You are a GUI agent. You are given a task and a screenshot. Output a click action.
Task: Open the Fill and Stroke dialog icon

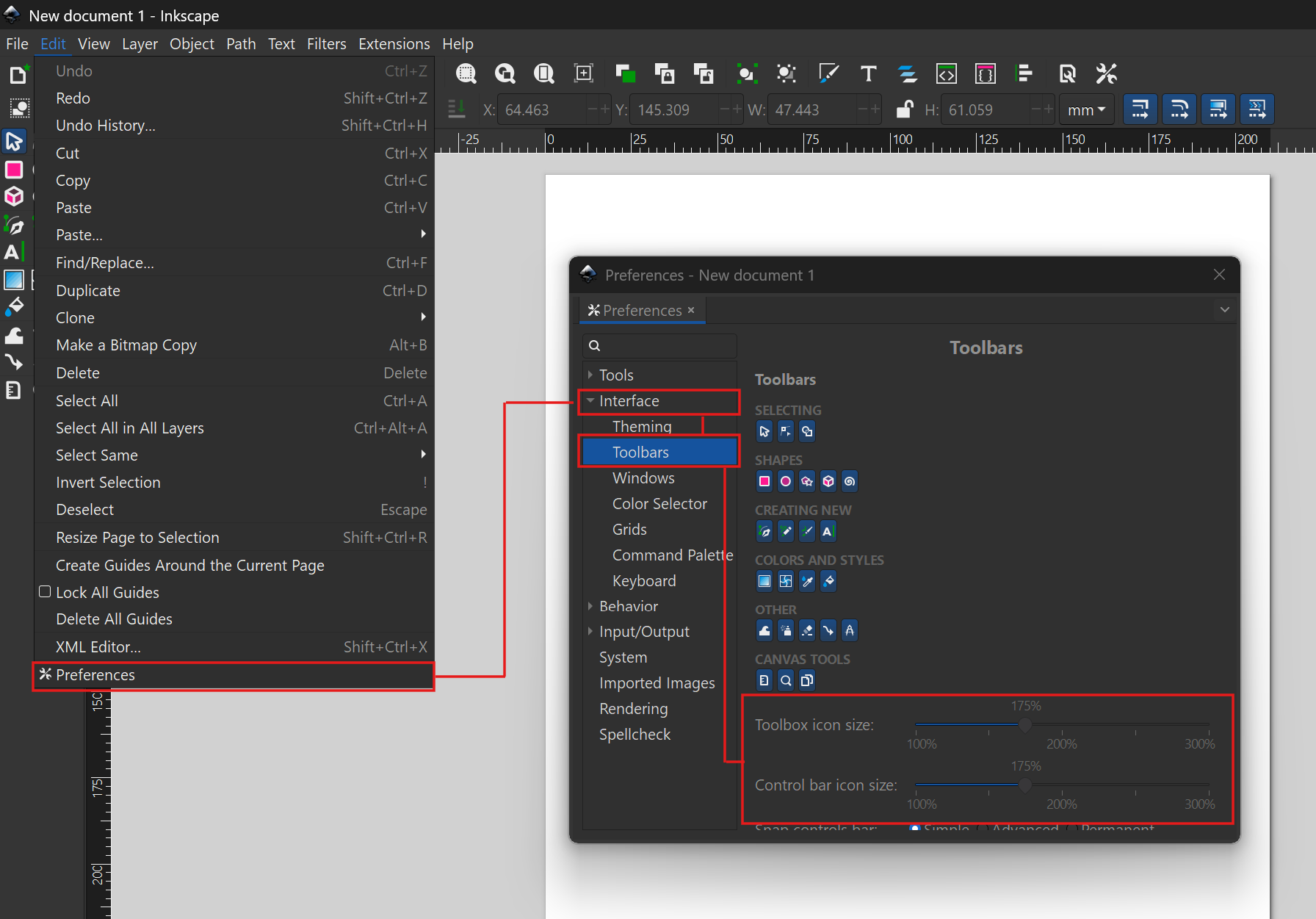tap(828, 73)
